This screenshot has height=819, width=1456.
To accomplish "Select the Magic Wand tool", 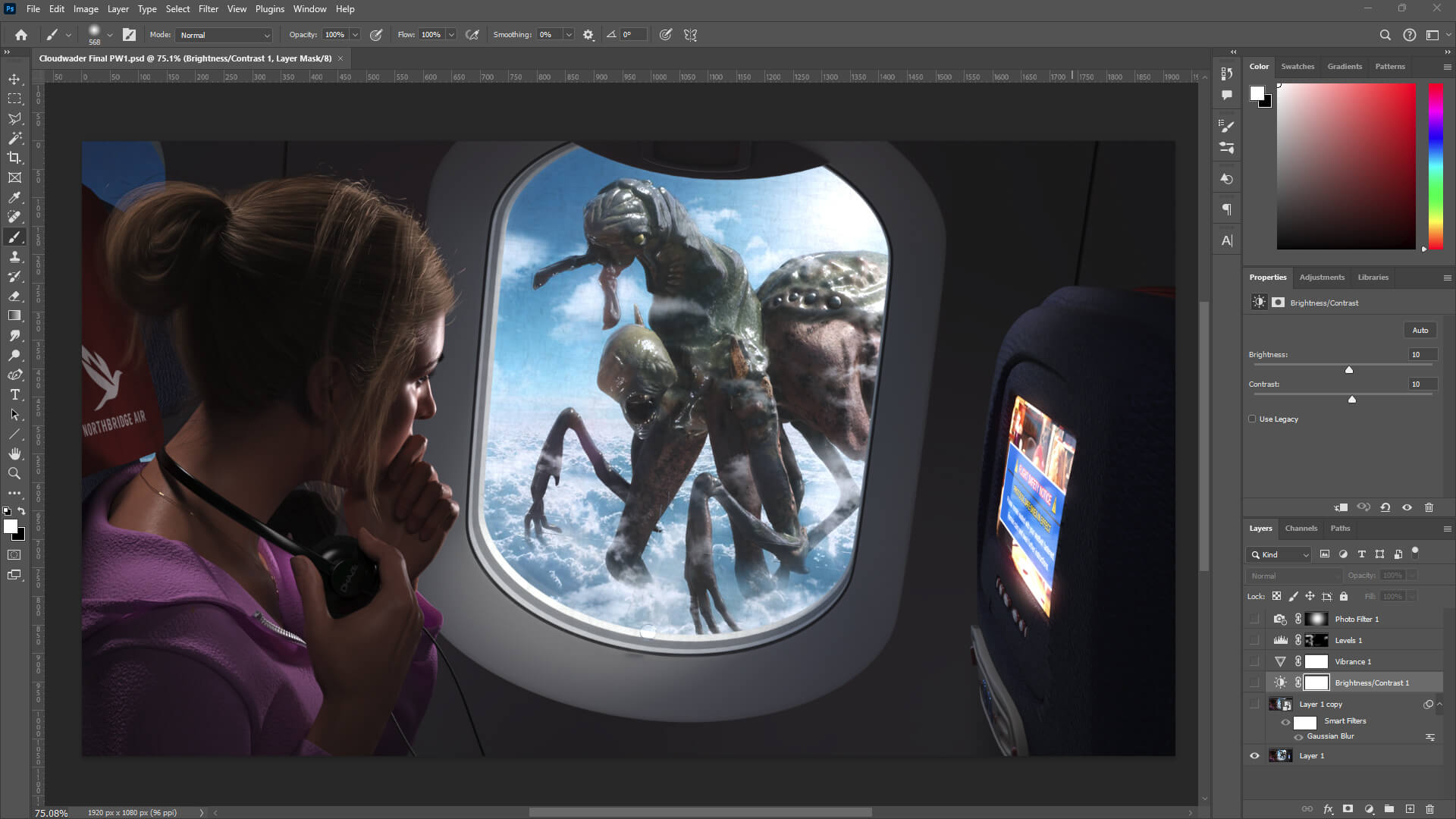I will pyautogui.click(x=14, y=138).
